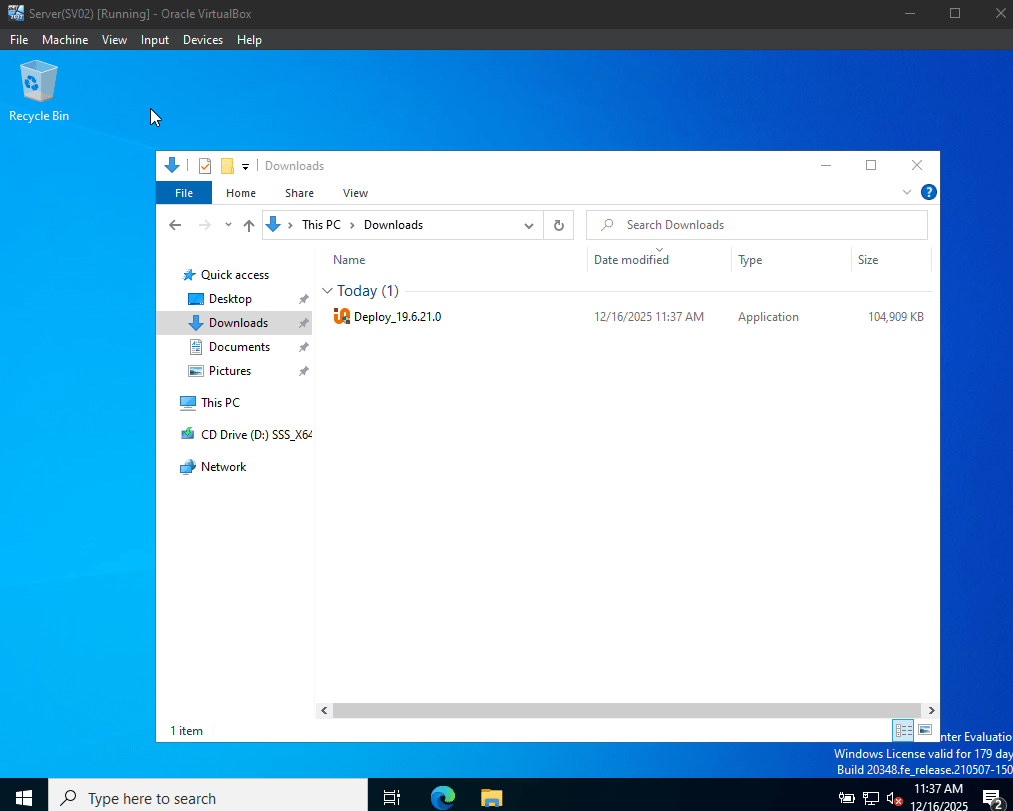Open Task View on the taskbar

pyautogui.click(x=392, y=797)
